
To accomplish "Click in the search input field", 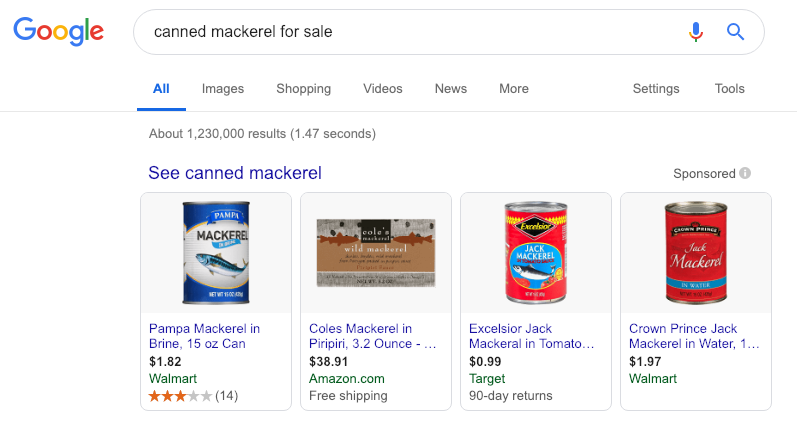I will 400,32.
